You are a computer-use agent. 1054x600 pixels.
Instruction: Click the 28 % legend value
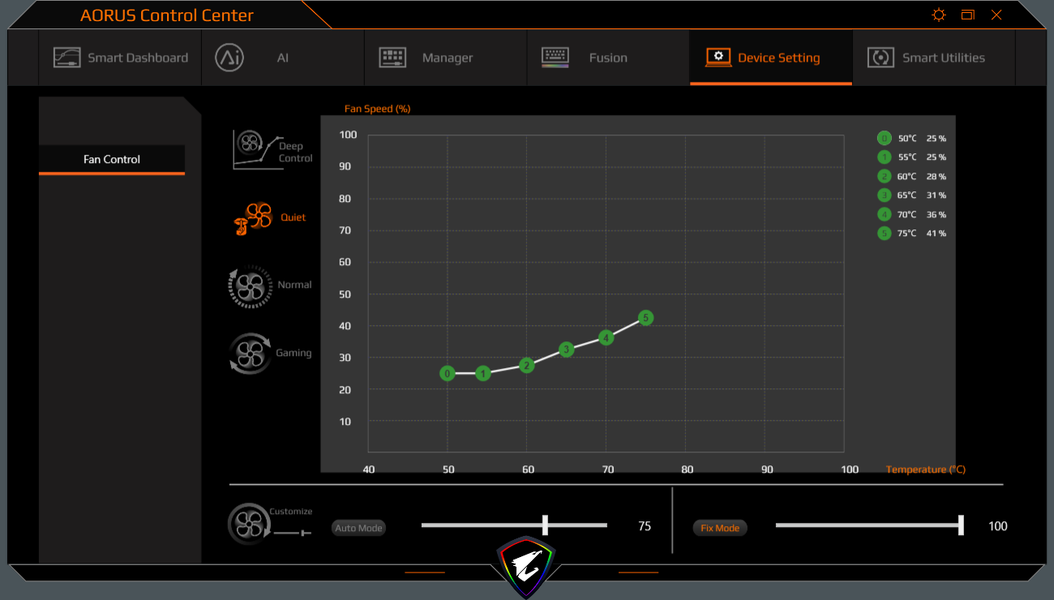pos(936,176)
